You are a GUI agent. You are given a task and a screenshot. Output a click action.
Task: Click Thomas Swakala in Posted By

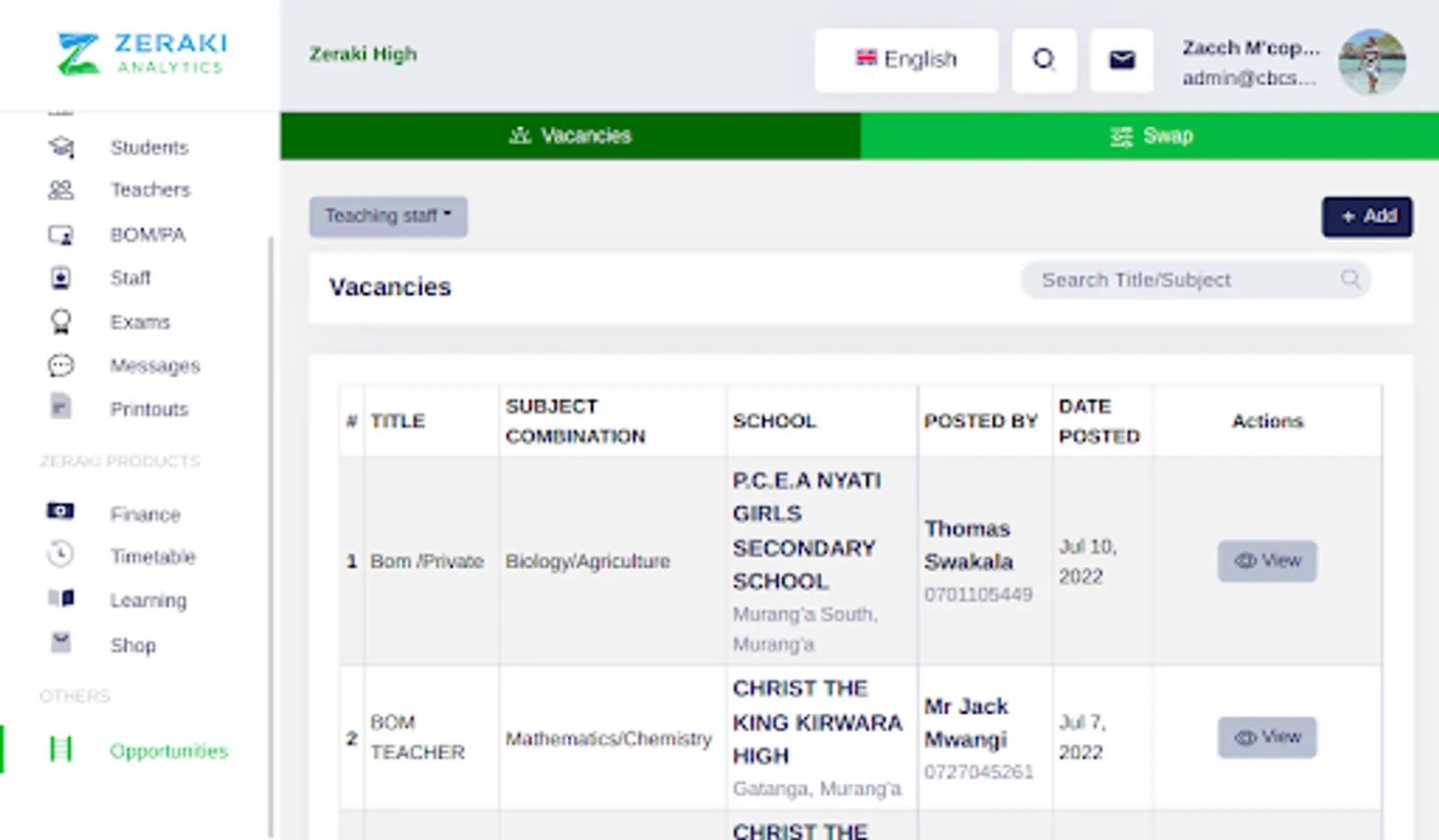pos(968,545)
